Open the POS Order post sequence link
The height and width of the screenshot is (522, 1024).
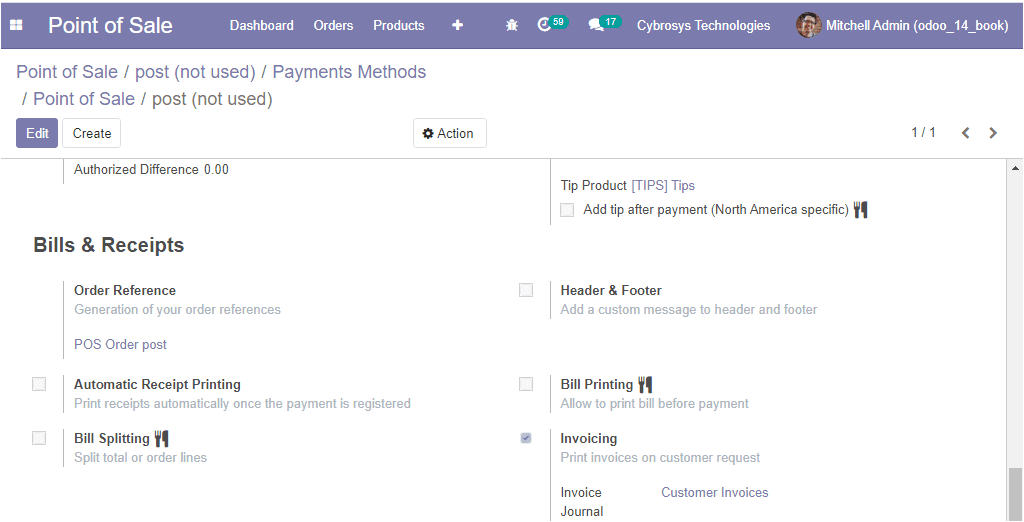pyautogui.click(x=120, y=344)
